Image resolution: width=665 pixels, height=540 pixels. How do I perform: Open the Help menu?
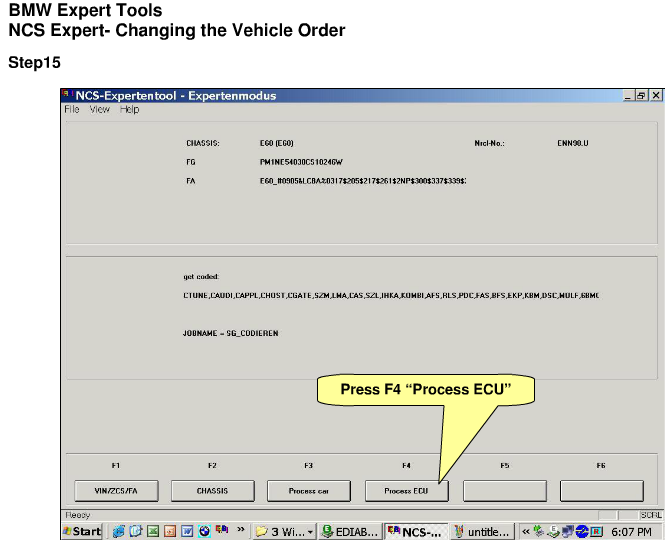(x=129, y=109)
